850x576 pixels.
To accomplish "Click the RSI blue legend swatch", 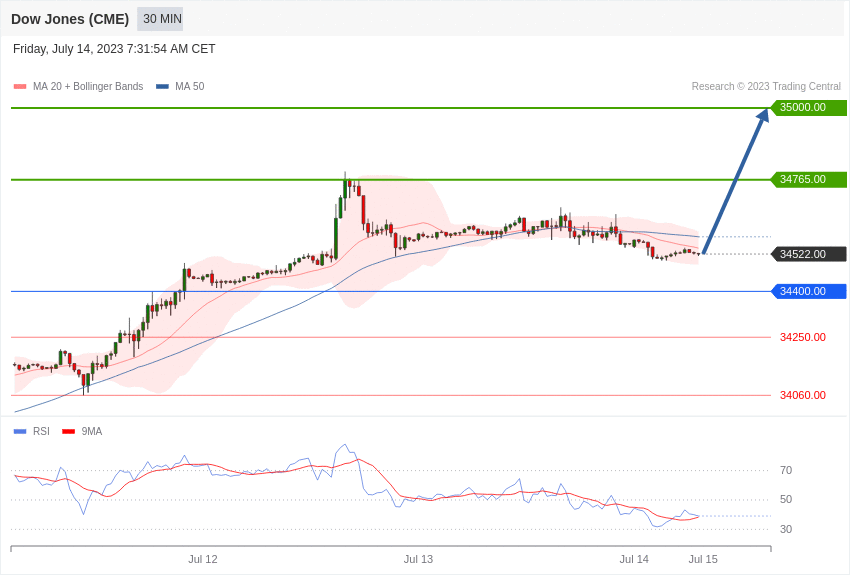I will [20, 432].
